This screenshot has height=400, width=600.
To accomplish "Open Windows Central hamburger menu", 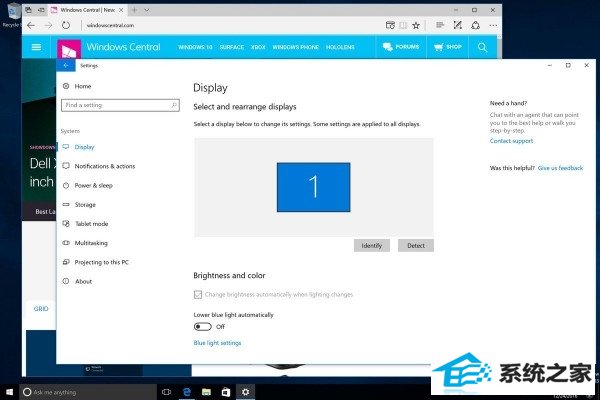I will point(36,47).
